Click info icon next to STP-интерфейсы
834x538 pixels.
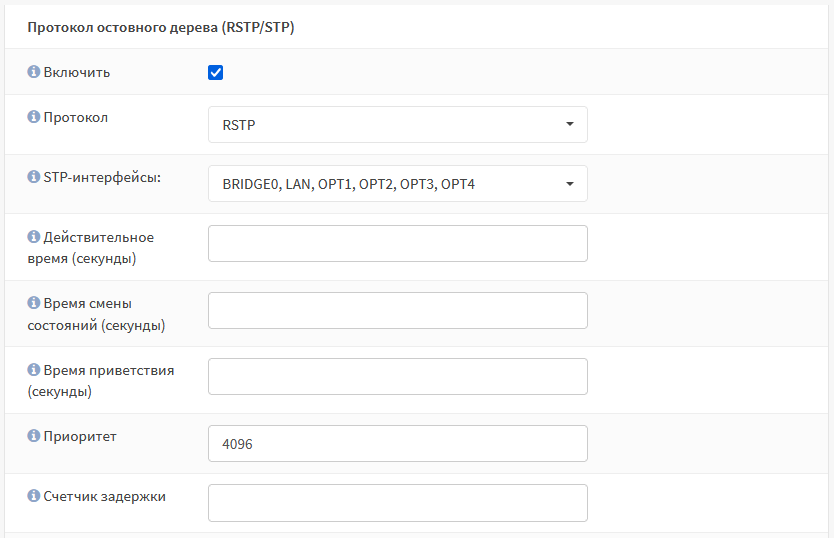coord(34,176)
